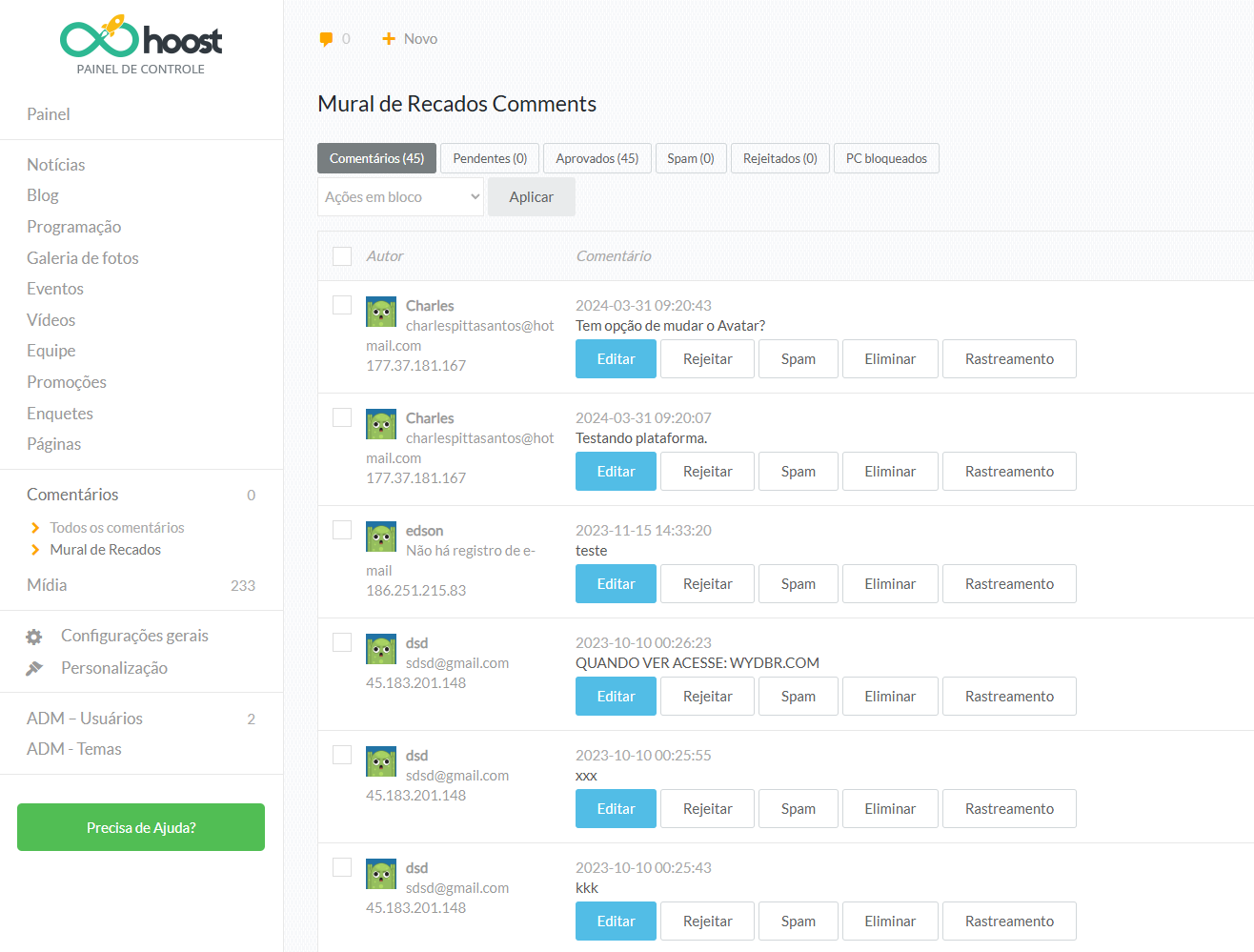Click Eliminar on the kkk comment

point(889,922)
